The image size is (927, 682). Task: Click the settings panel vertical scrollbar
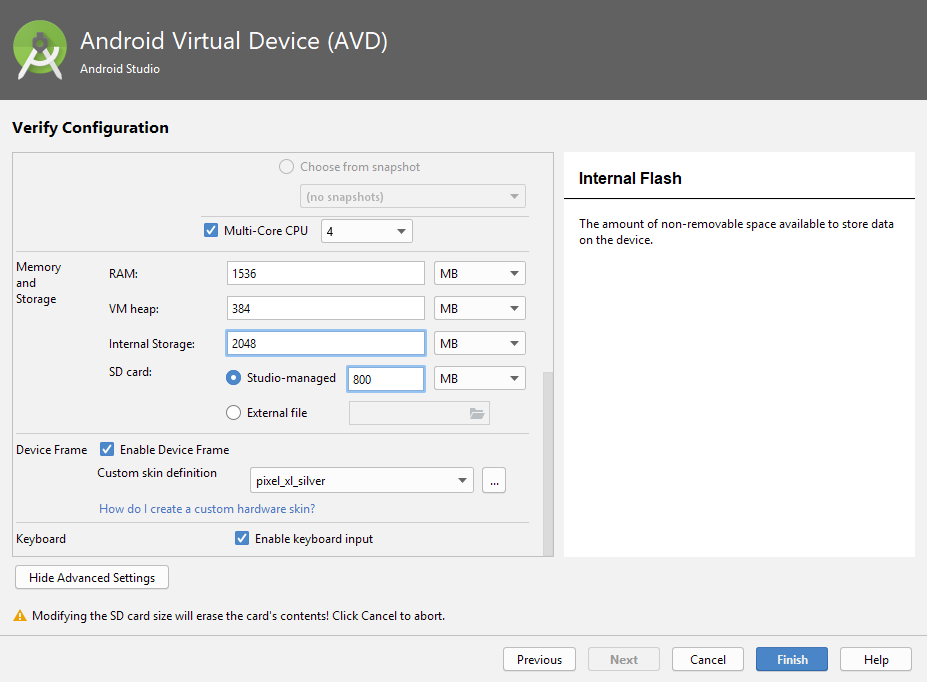click(547, 460)
